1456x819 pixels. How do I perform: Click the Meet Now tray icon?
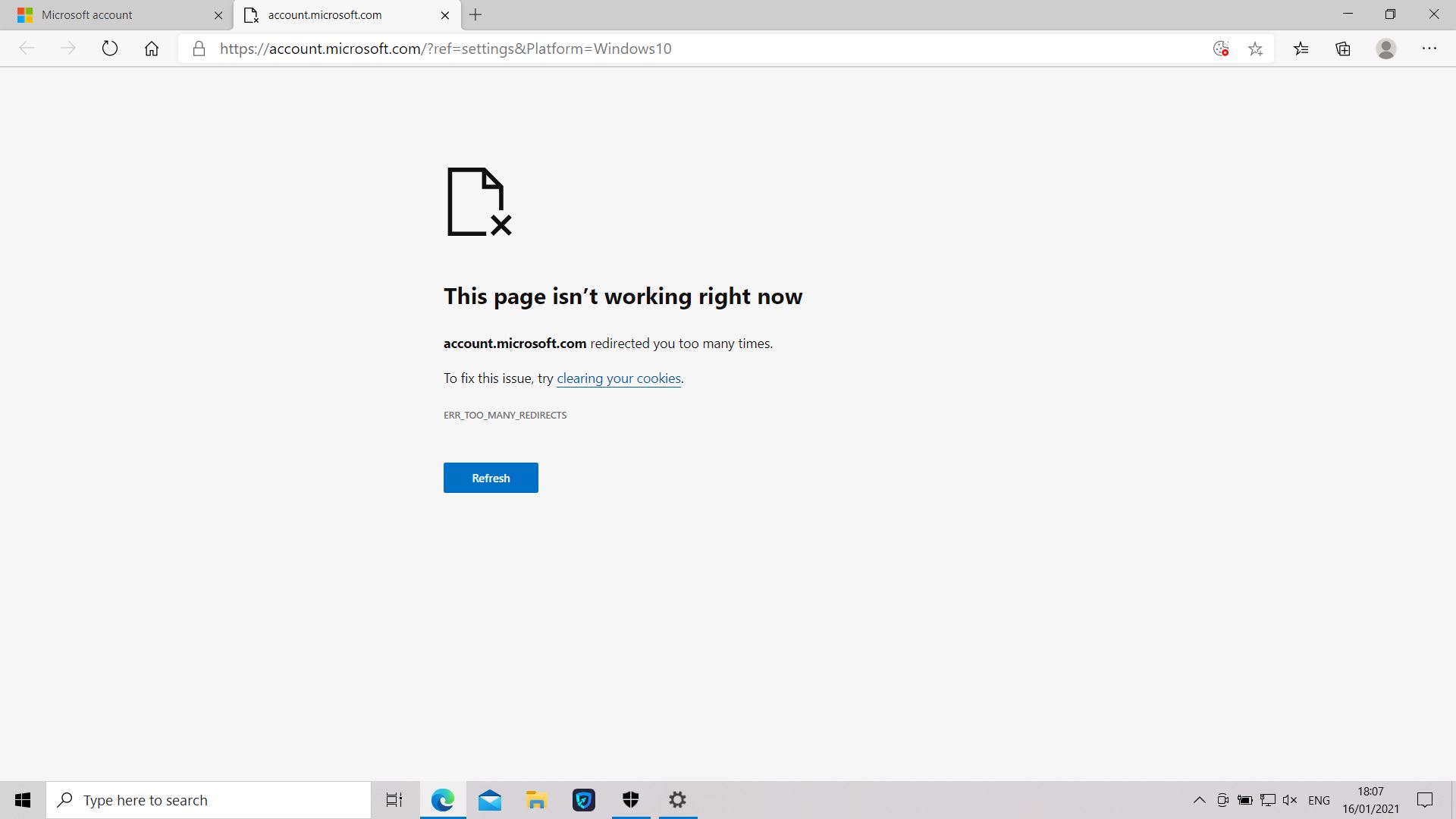pyautogui.click(x=1222, y=800)
